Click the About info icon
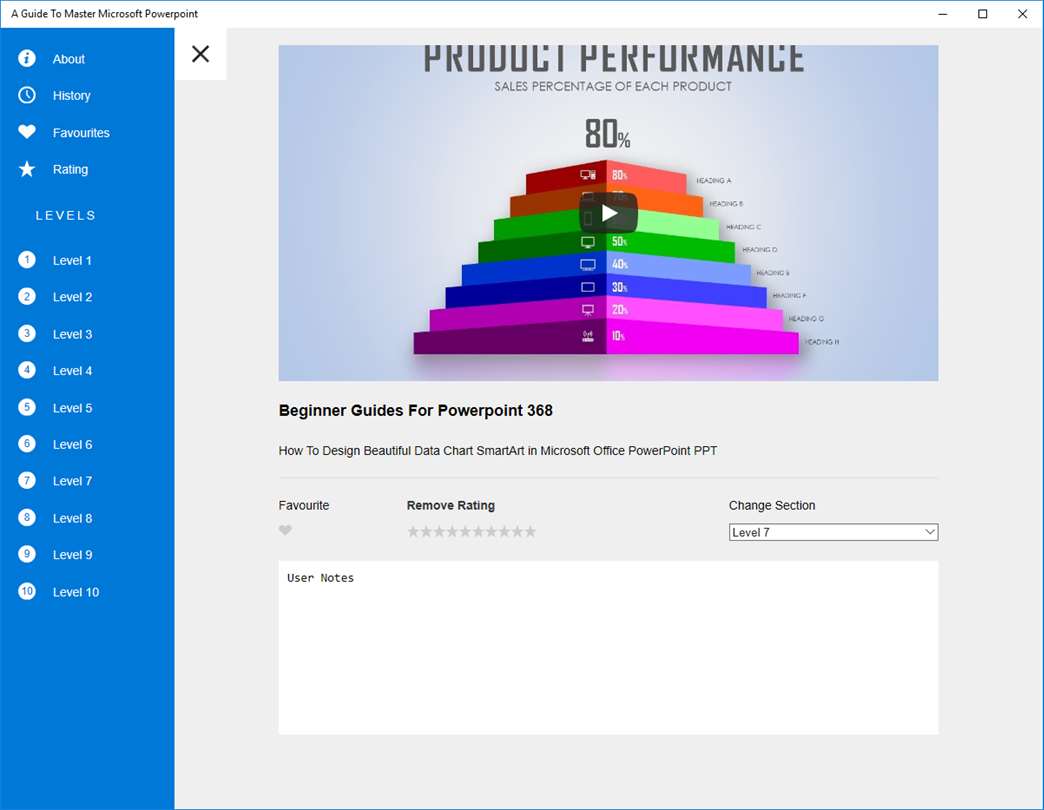Viewport: 1044px width, 810px height. point(27,59)
